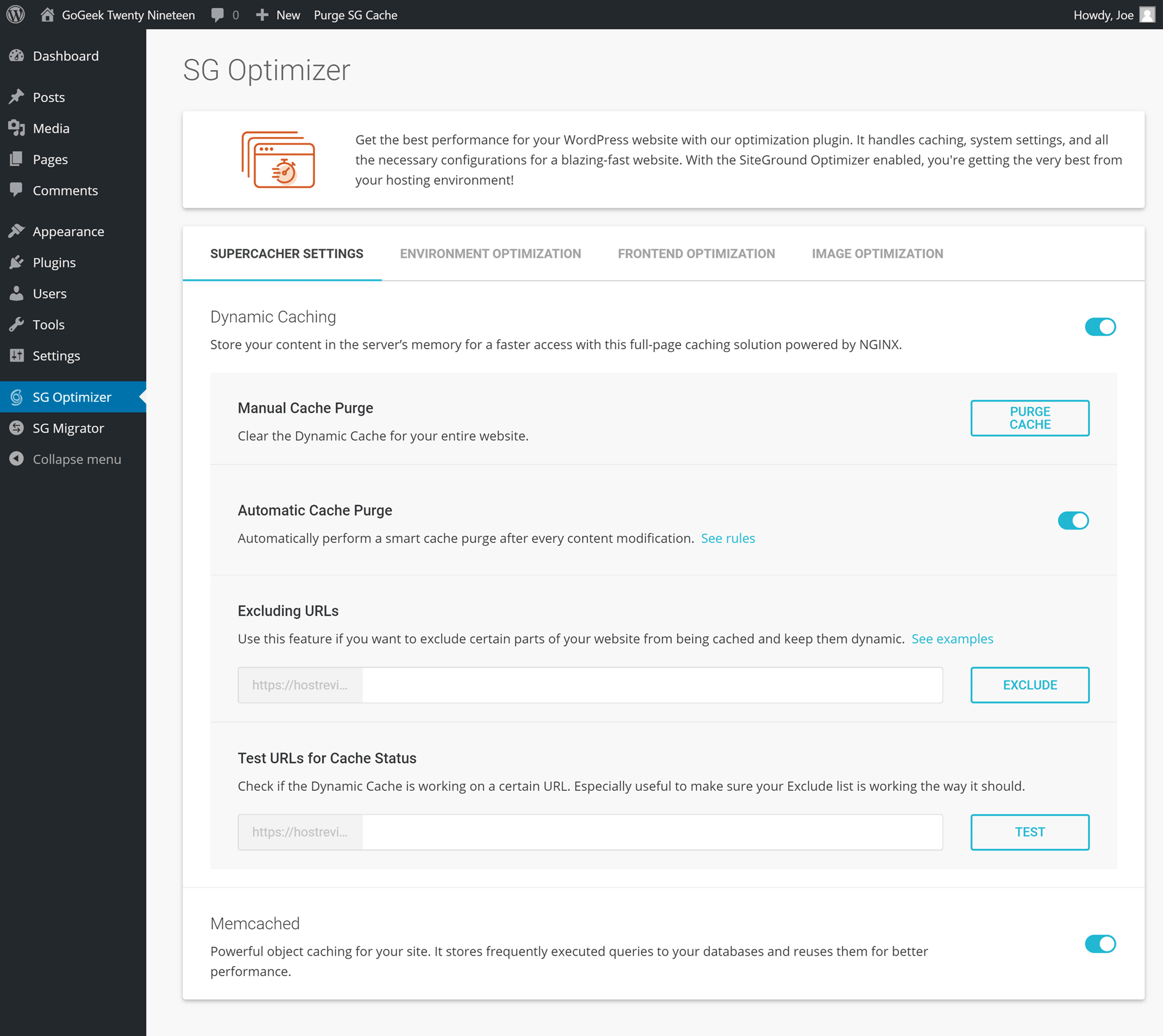Click the Pages icon in sidebar
This screenshot has height=1036, width=1163.
16,159
